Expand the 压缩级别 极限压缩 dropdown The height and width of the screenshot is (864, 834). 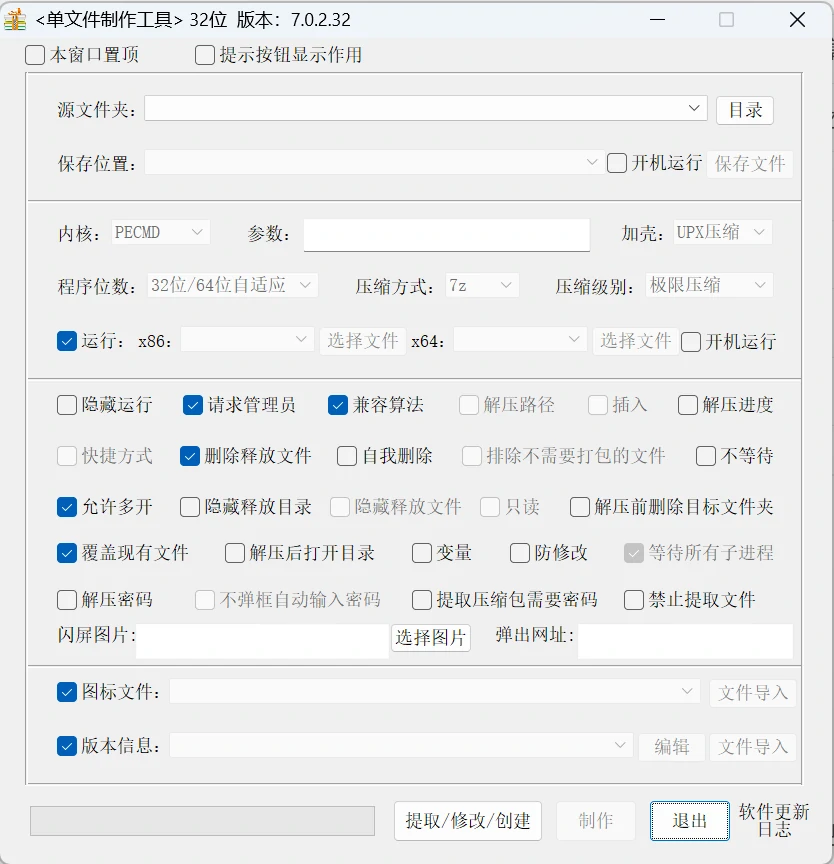click(709, 285)
